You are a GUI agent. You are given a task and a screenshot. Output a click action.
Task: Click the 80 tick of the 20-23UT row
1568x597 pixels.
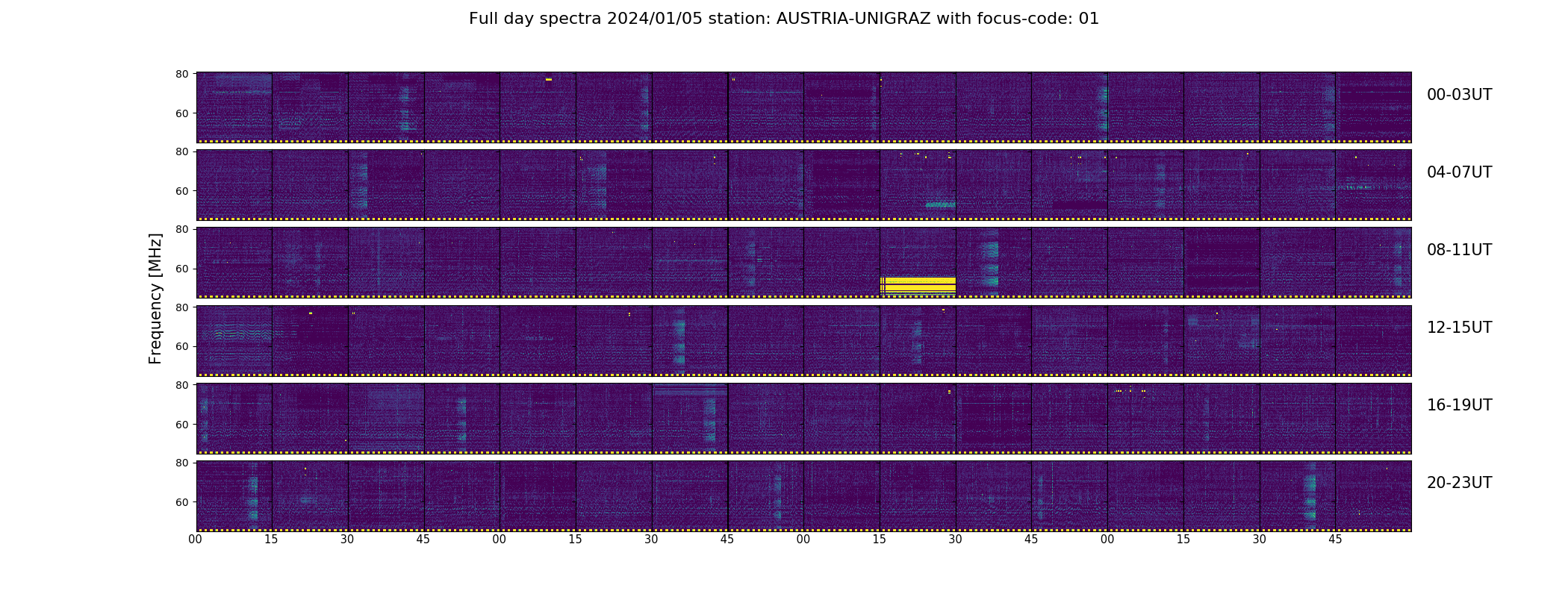pyautogui.click(x=181, y=463)
